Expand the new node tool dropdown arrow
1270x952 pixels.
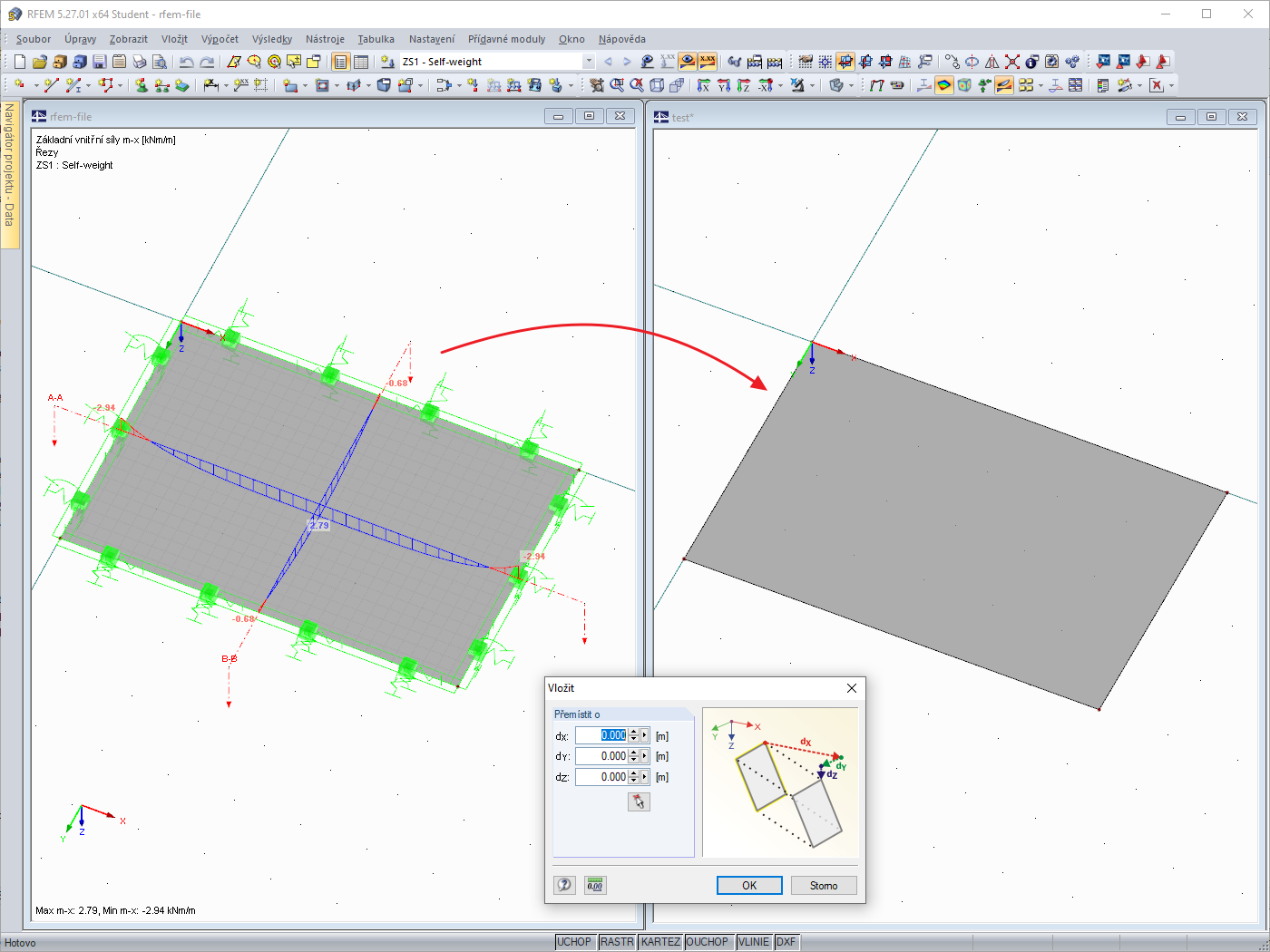(35, 85)
